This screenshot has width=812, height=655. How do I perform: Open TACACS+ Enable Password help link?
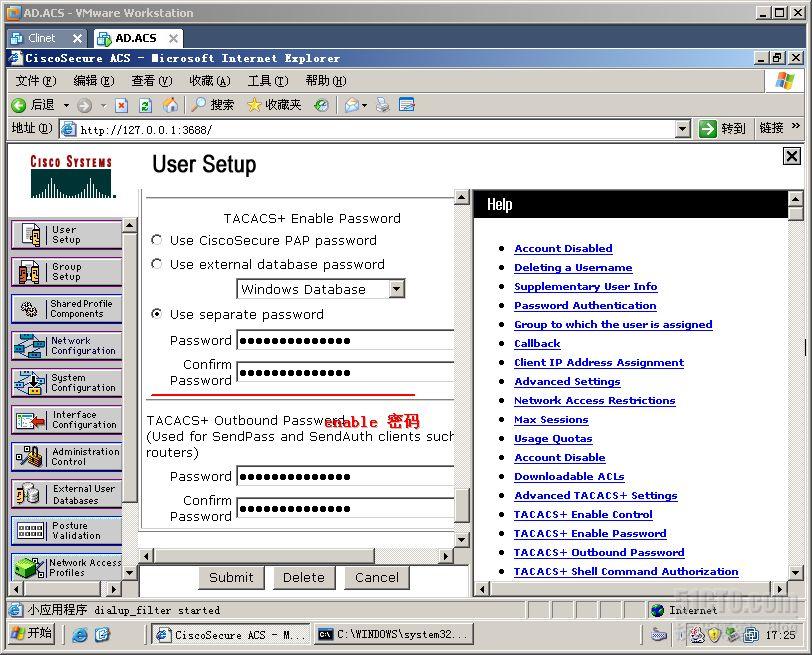tap(590, 533)
